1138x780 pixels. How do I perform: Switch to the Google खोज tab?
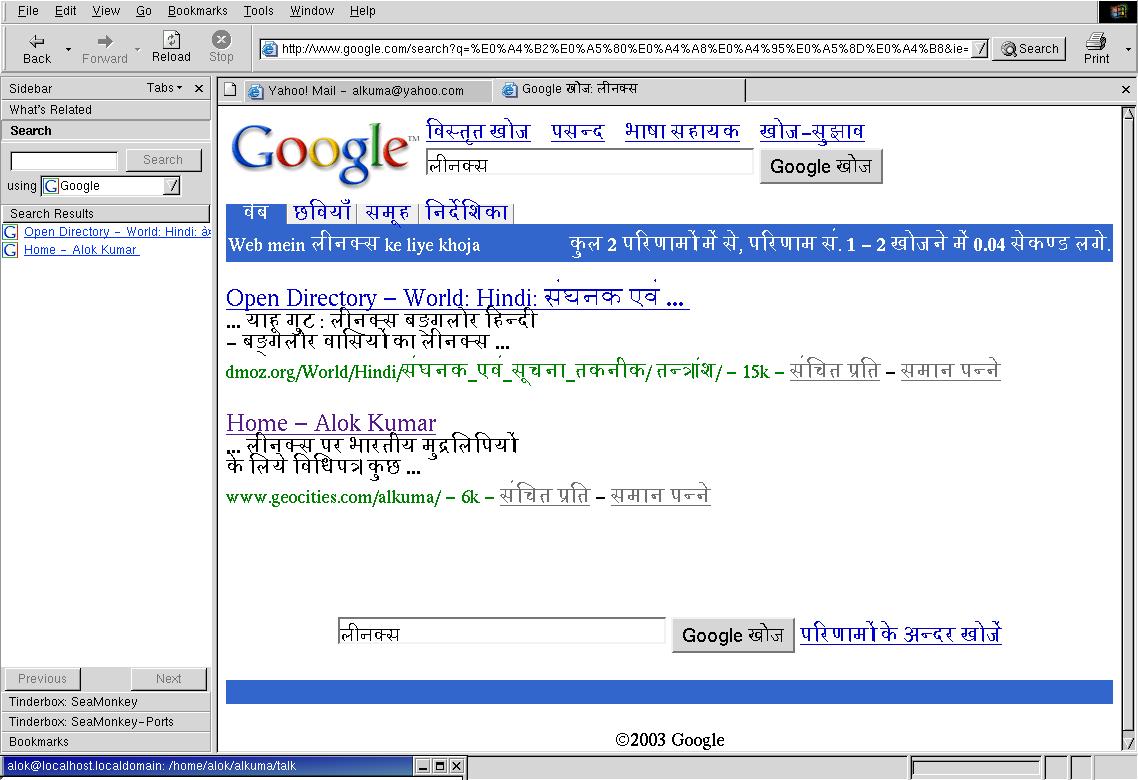click(620, 89)
